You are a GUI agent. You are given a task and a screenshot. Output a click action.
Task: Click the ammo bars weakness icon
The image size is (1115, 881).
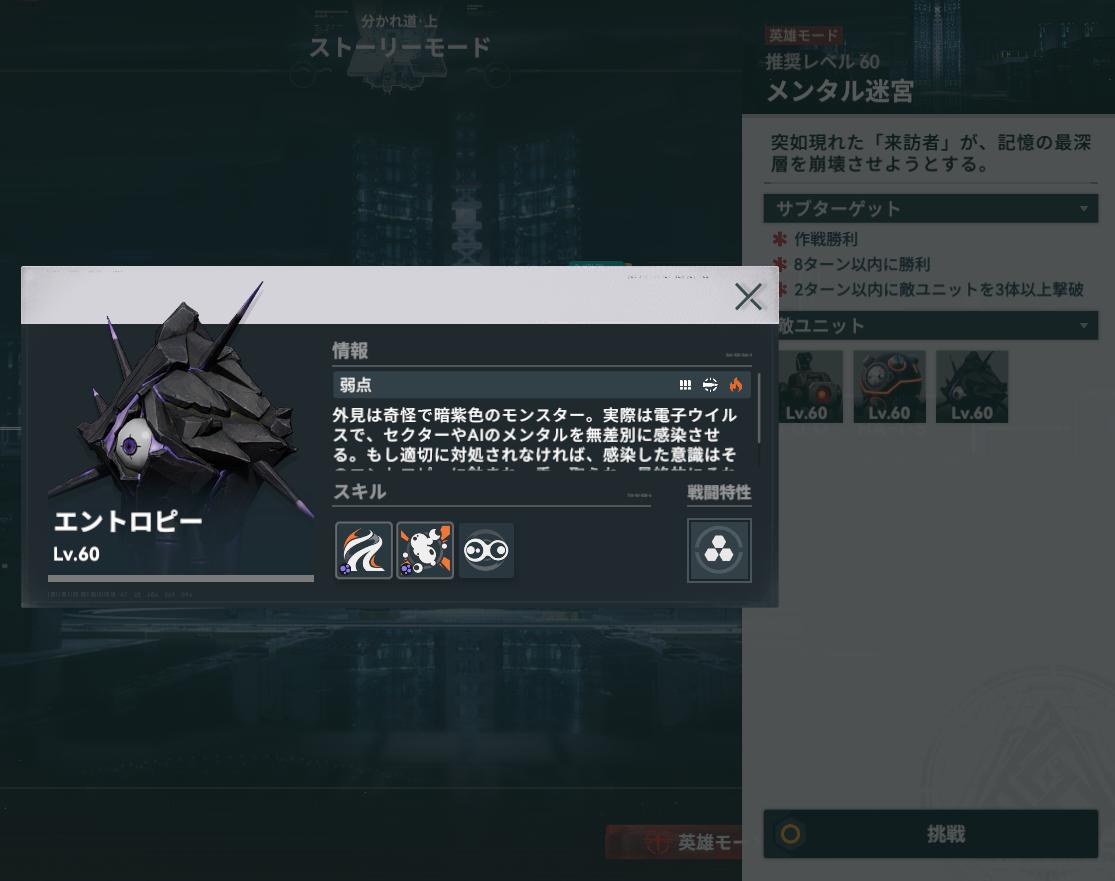(x=685, y=385)
